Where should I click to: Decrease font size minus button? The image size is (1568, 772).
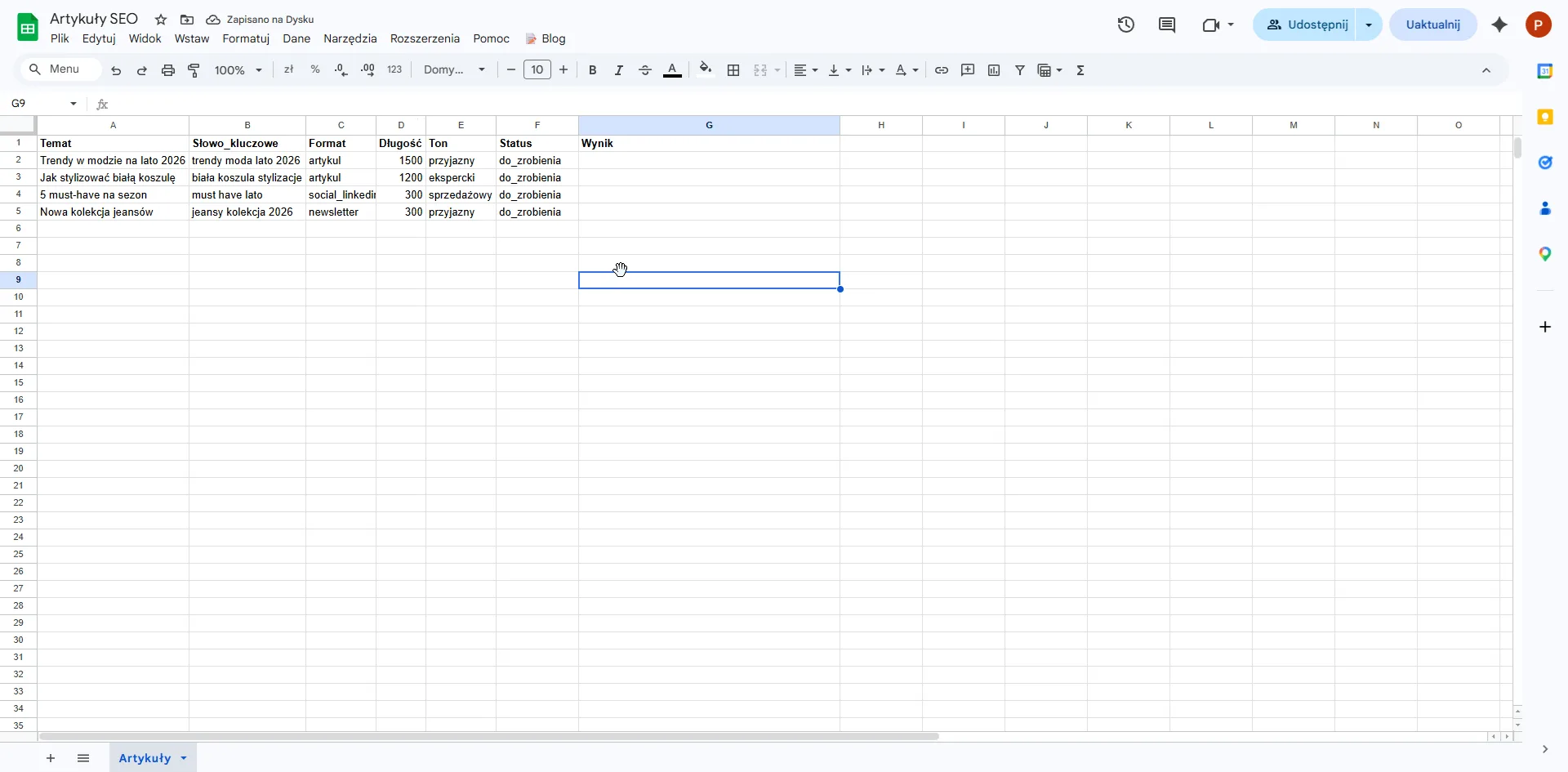(511, 70)
